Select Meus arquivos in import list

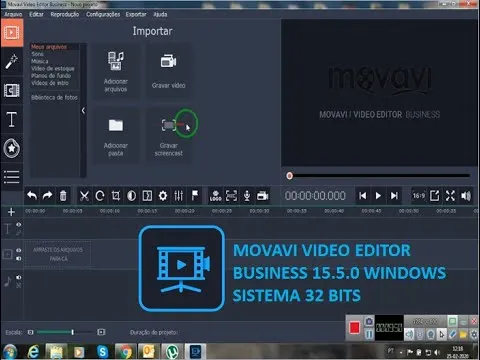point(49,47)
